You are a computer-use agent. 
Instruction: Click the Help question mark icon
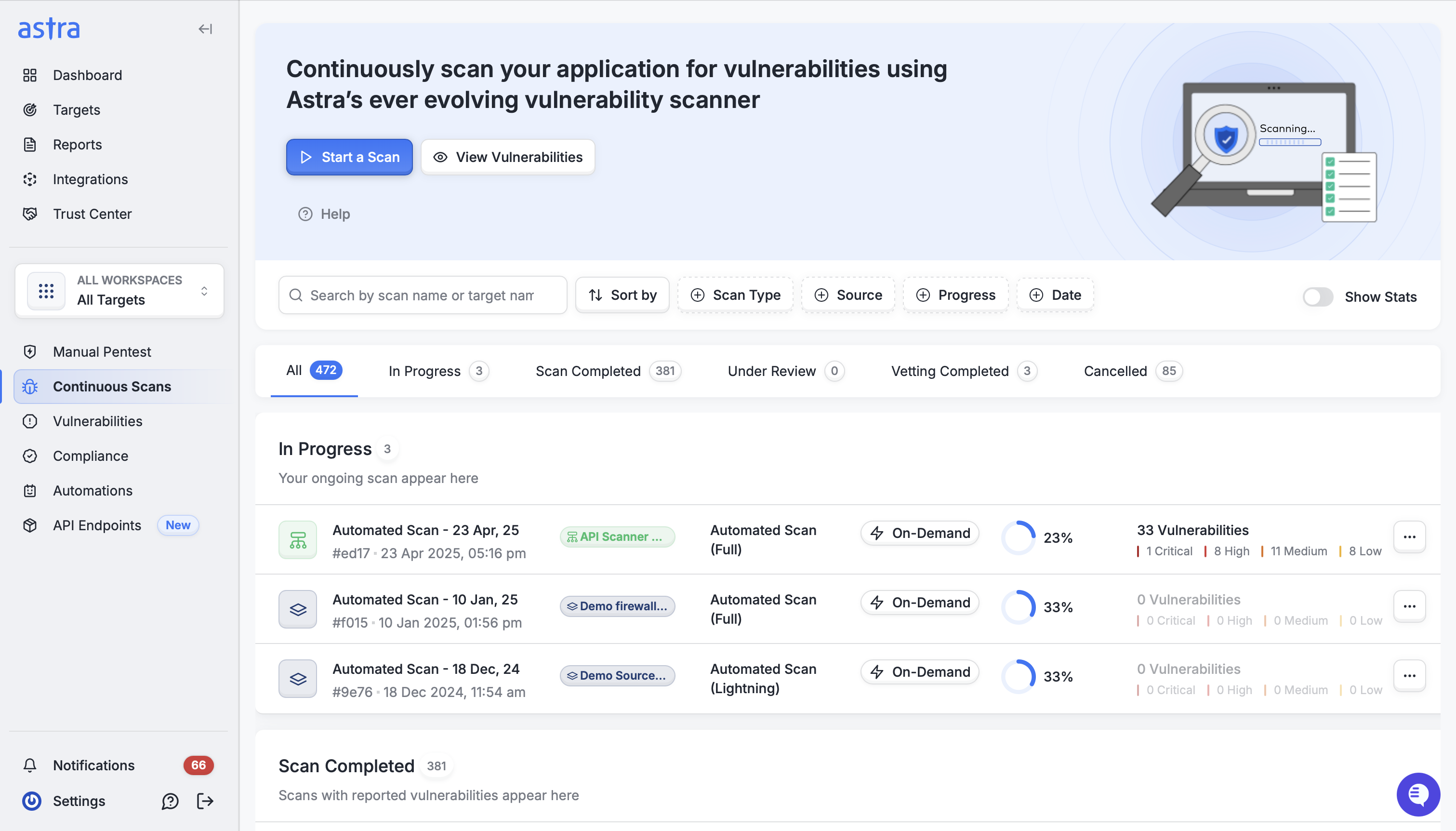(305, 214)
